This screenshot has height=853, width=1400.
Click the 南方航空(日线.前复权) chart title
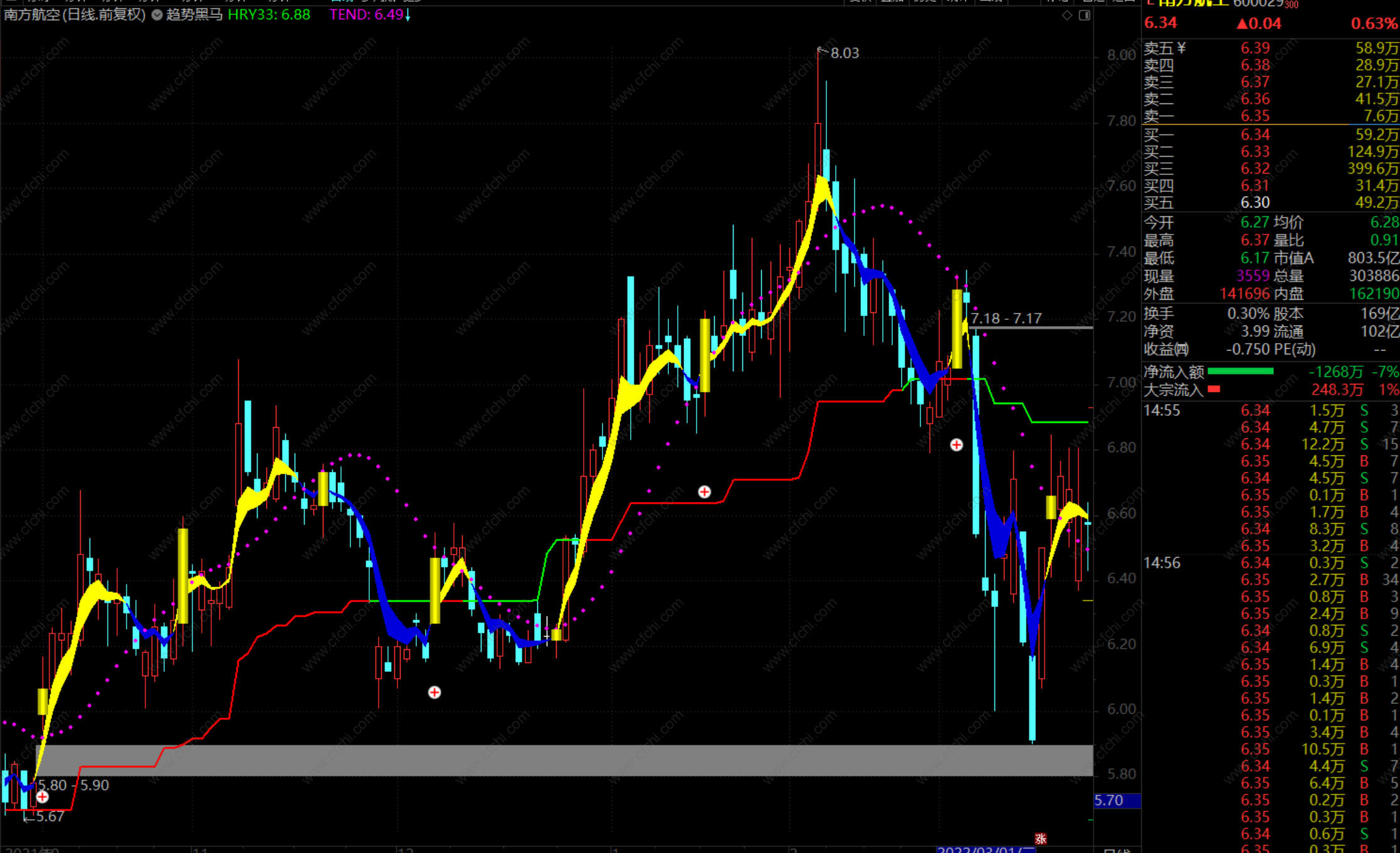[75, 15]
